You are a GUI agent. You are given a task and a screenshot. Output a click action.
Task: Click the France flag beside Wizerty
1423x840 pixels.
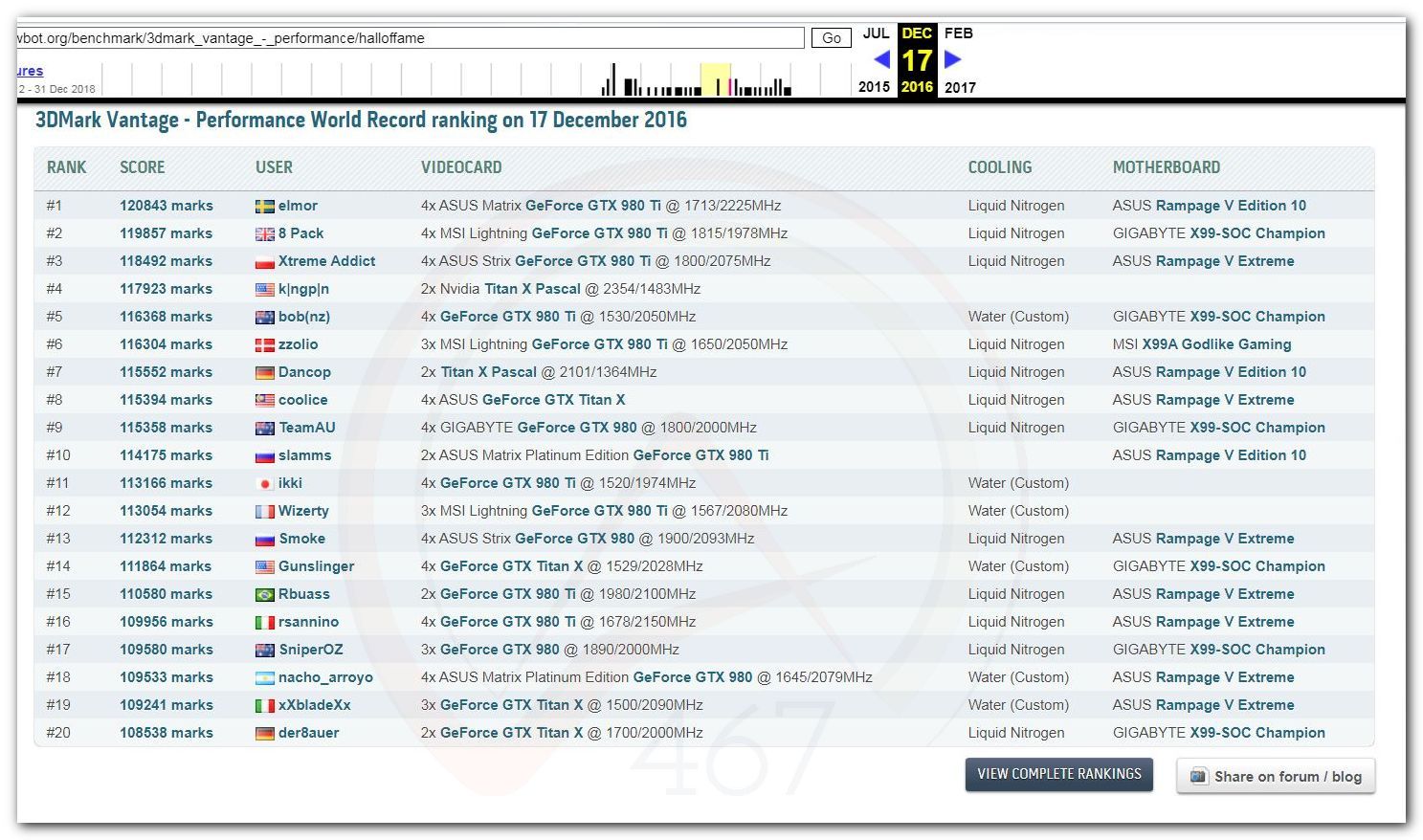click(x=265, y=511)
